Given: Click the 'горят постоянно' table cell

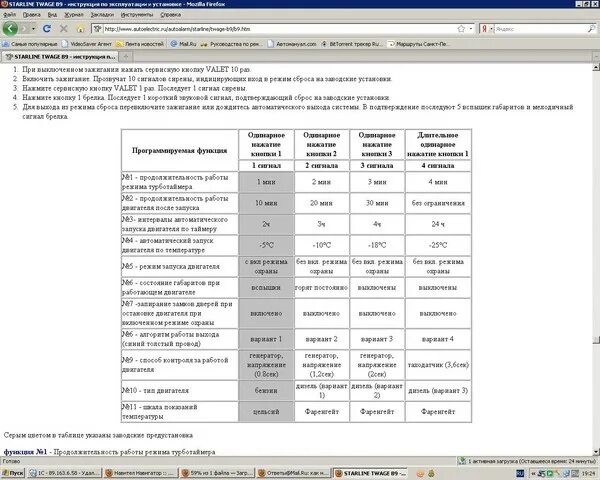Looking at the screenshot, I should coord(321,287).
